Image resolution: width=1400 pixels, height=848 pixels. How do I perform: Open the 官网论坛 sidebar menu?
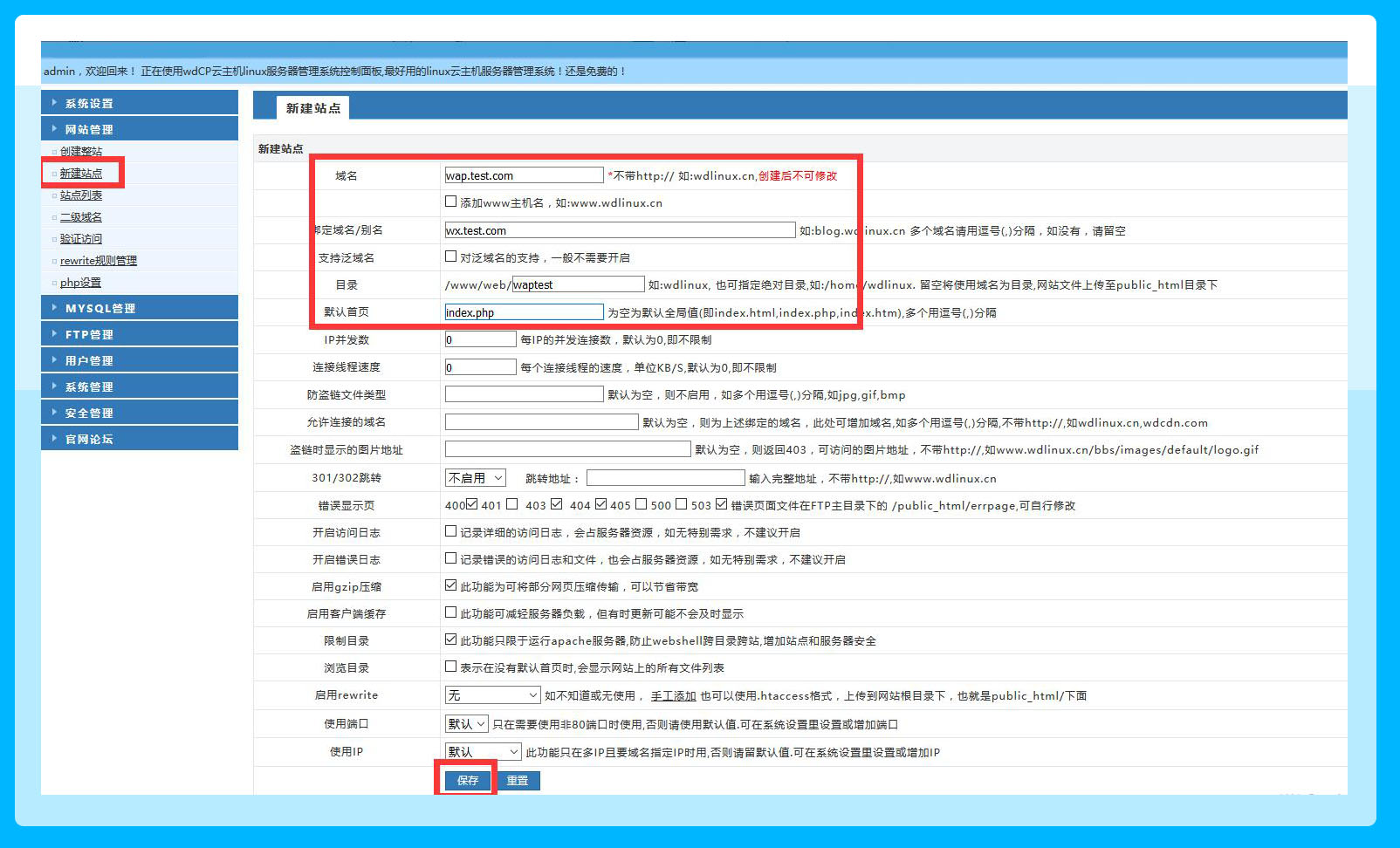click(x=139, y=439)
